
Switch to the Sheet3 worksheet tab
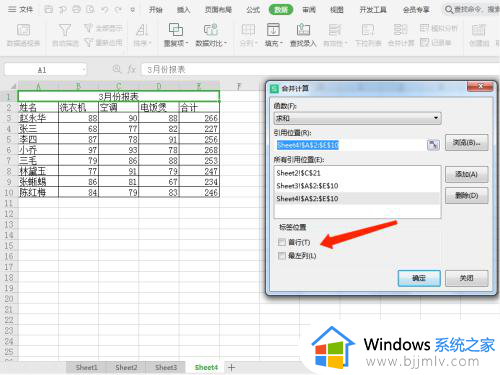(x=166, y=367)
